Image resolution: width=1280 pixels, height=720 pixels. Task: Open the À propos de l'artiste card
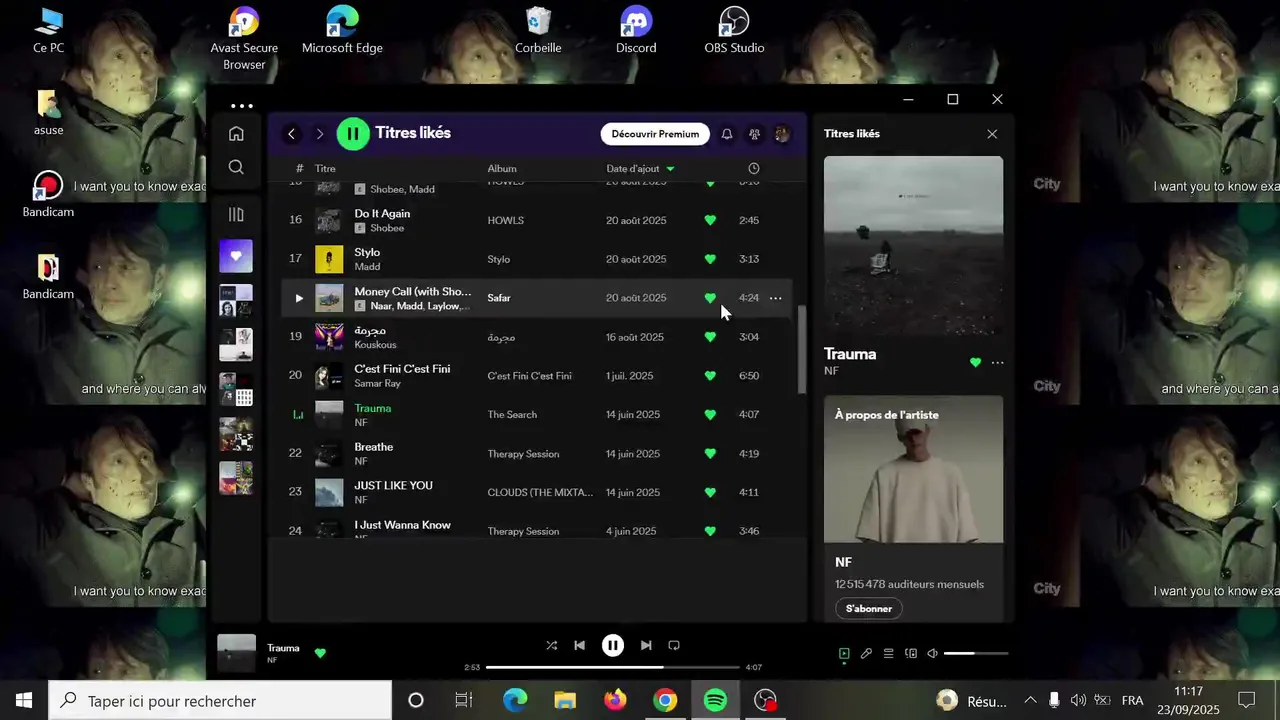[x=913, y=510]
